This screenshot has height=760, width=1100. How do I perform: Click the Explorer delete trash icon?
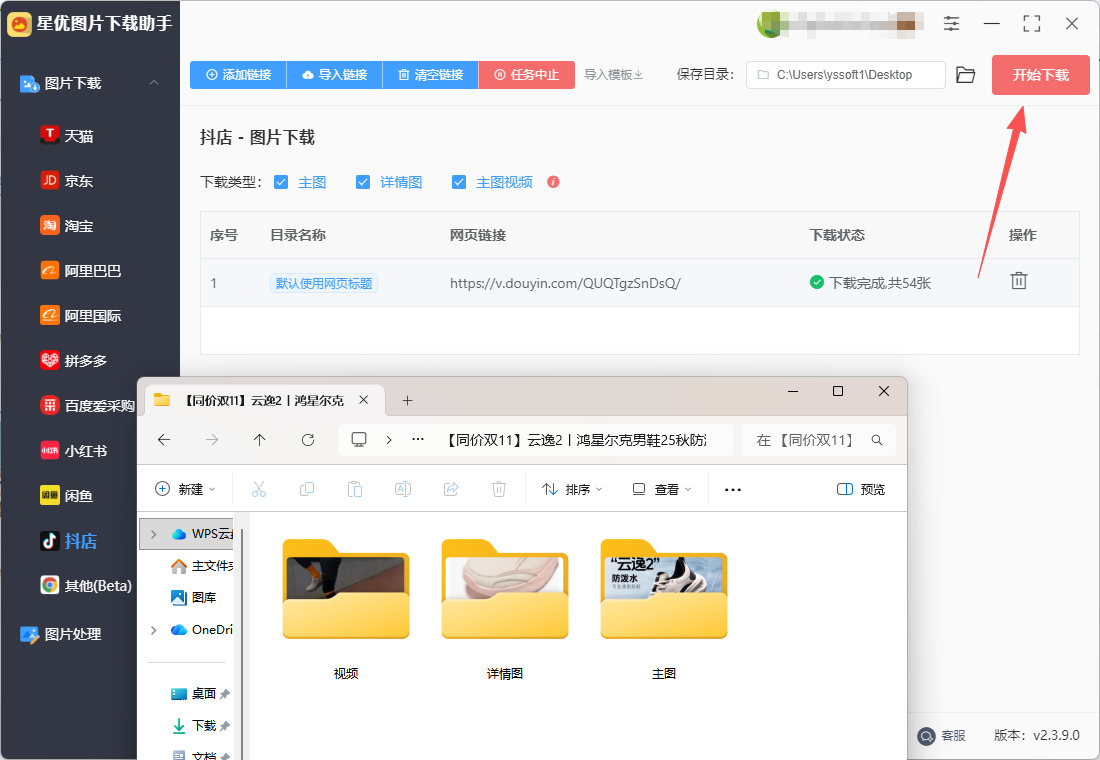pyautogui.click(x=499, y=489)
